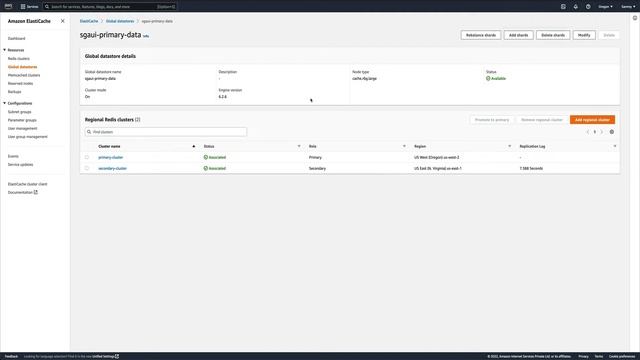Open User group management in sidebar

27,137
